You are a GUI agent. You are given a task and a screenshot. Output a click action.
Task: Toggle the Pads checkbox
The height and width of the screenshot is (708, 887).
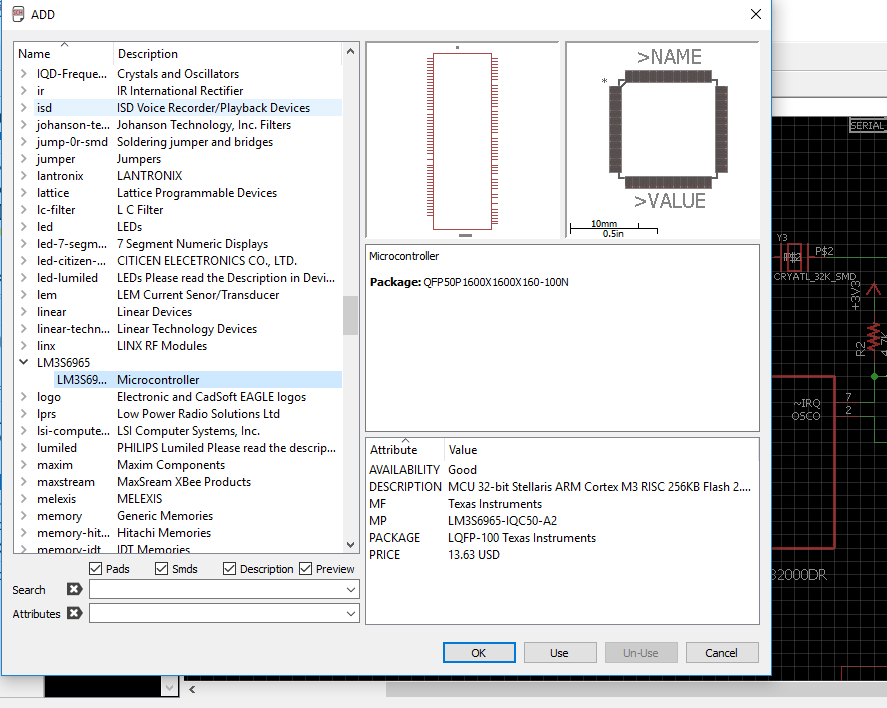(x=96, y=568)
